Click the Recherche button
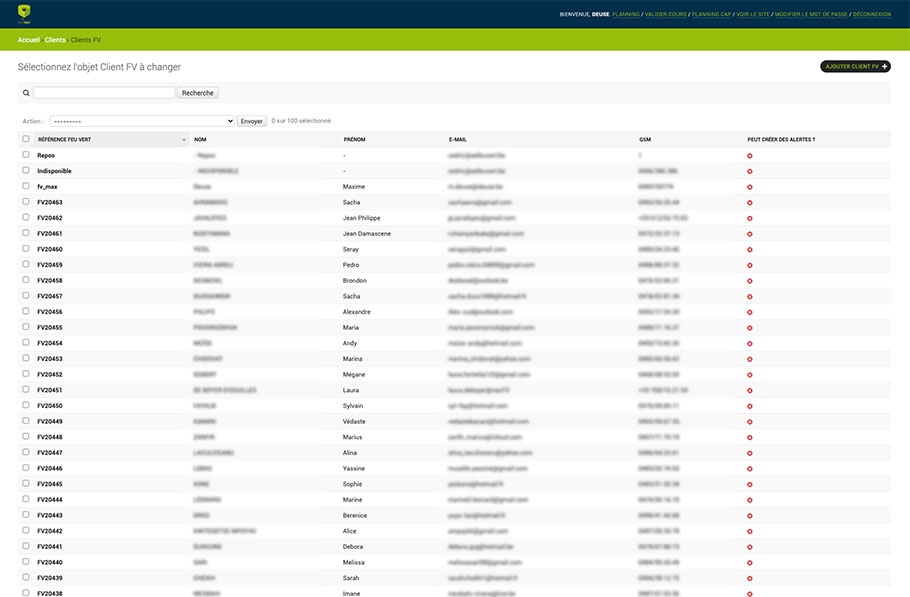 point(197,93)
